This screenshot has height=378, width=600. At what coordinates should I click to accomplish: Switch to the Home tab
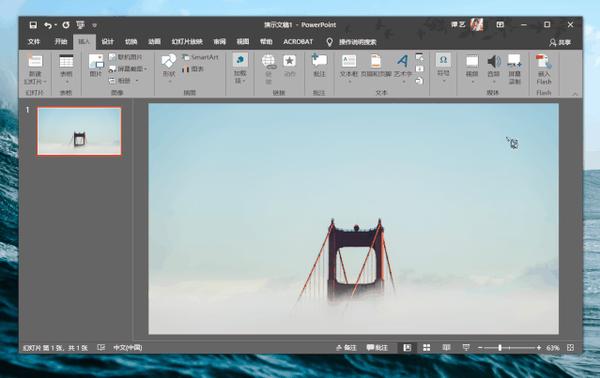click(x=60, y=42)
